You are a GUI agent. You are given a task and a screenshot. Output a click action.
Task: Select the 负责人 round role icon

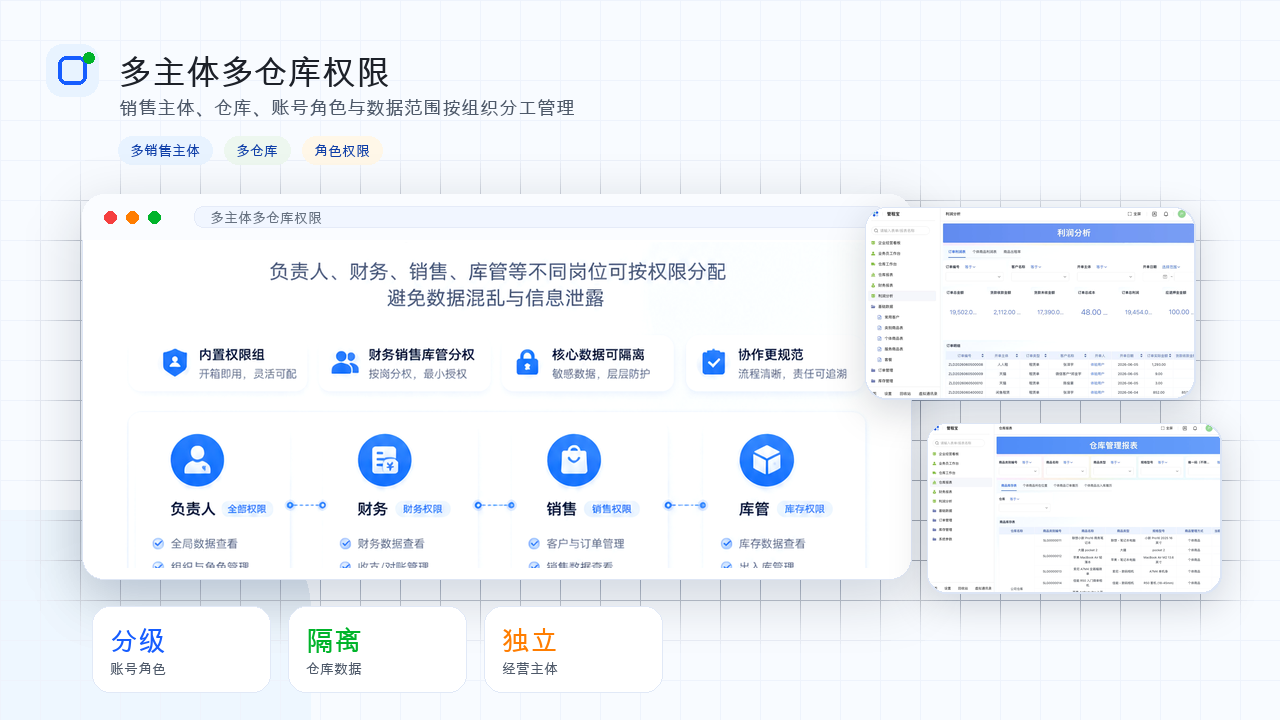(197, 460)
